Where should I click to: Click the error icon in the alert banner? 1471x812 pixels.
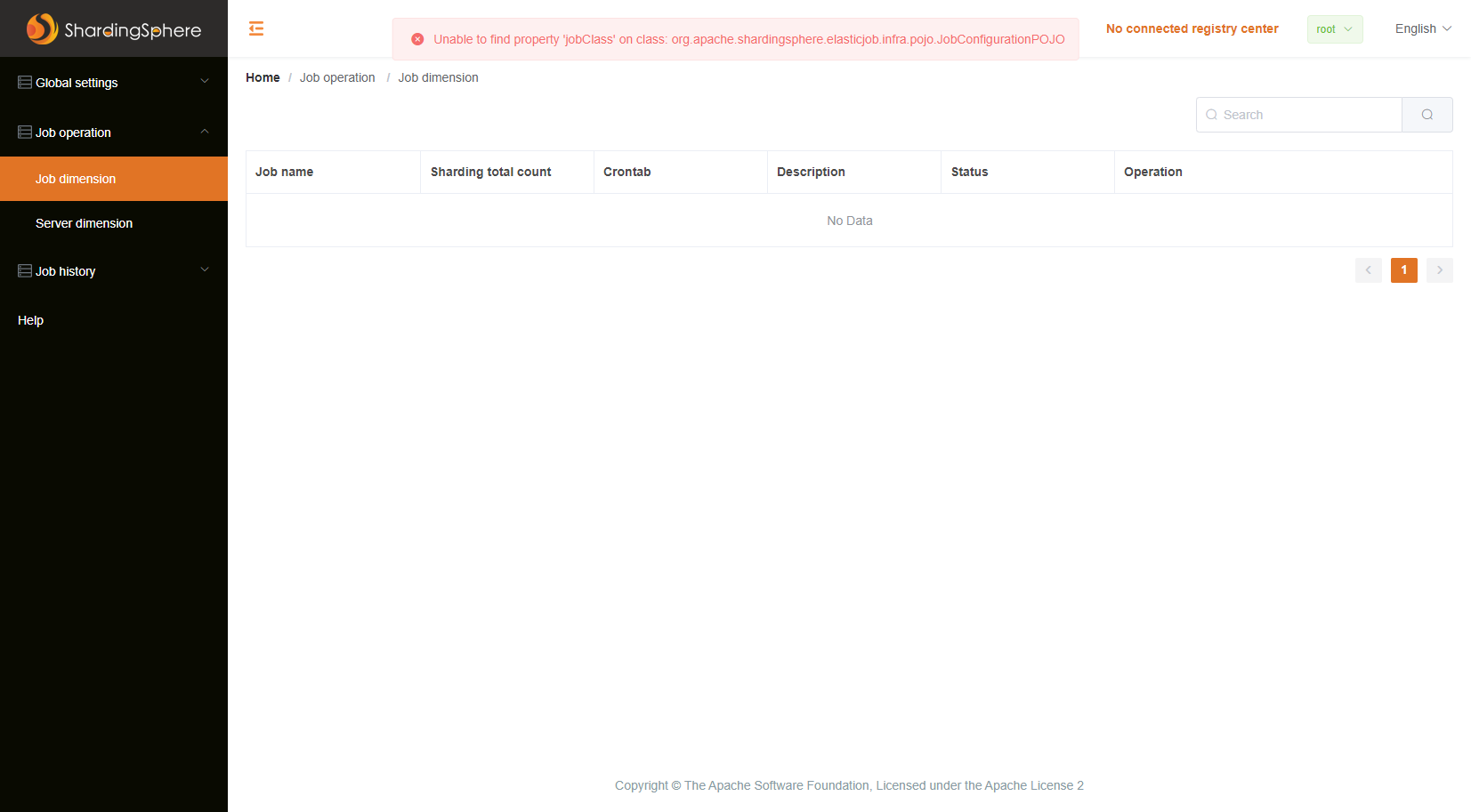coord(416,38)
